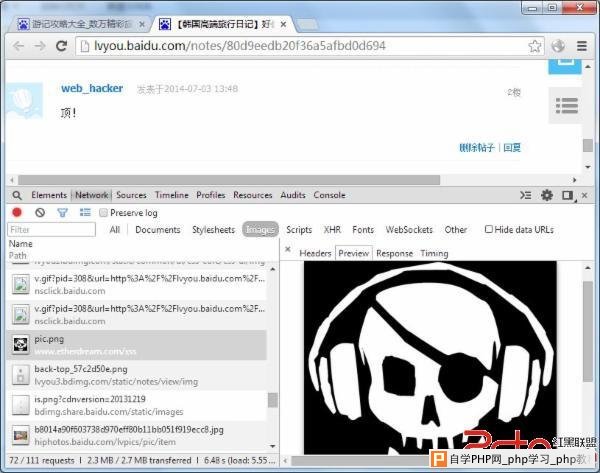Select the b8014a90f603738d970eff80b11bb051f919ecc8.jpg request
600x473 pixels.
tap(137, 435)
